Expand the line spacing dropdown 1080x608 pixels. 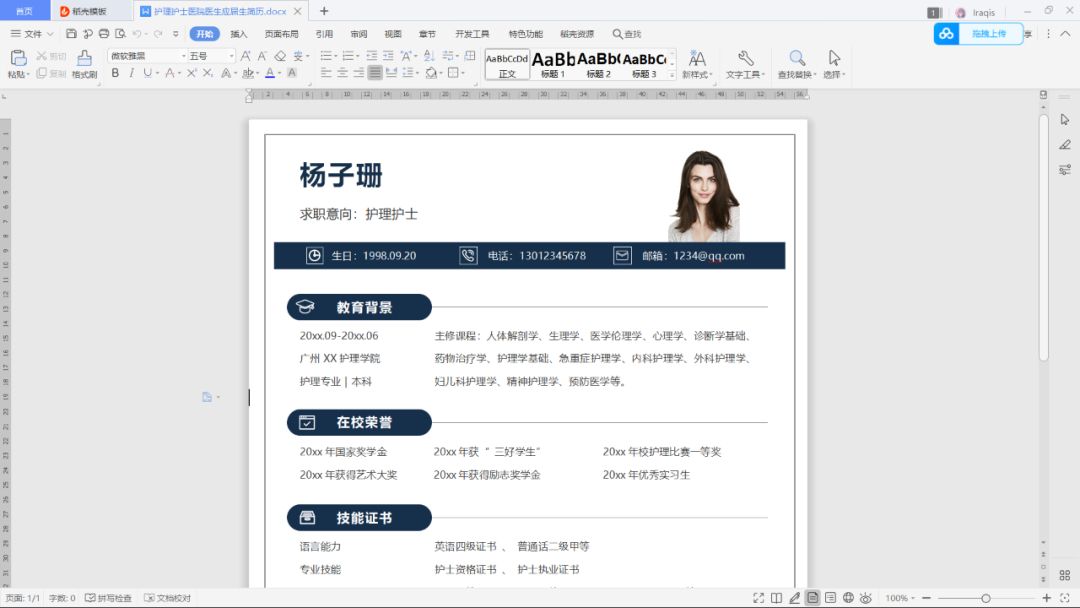(x=418, y=74)
